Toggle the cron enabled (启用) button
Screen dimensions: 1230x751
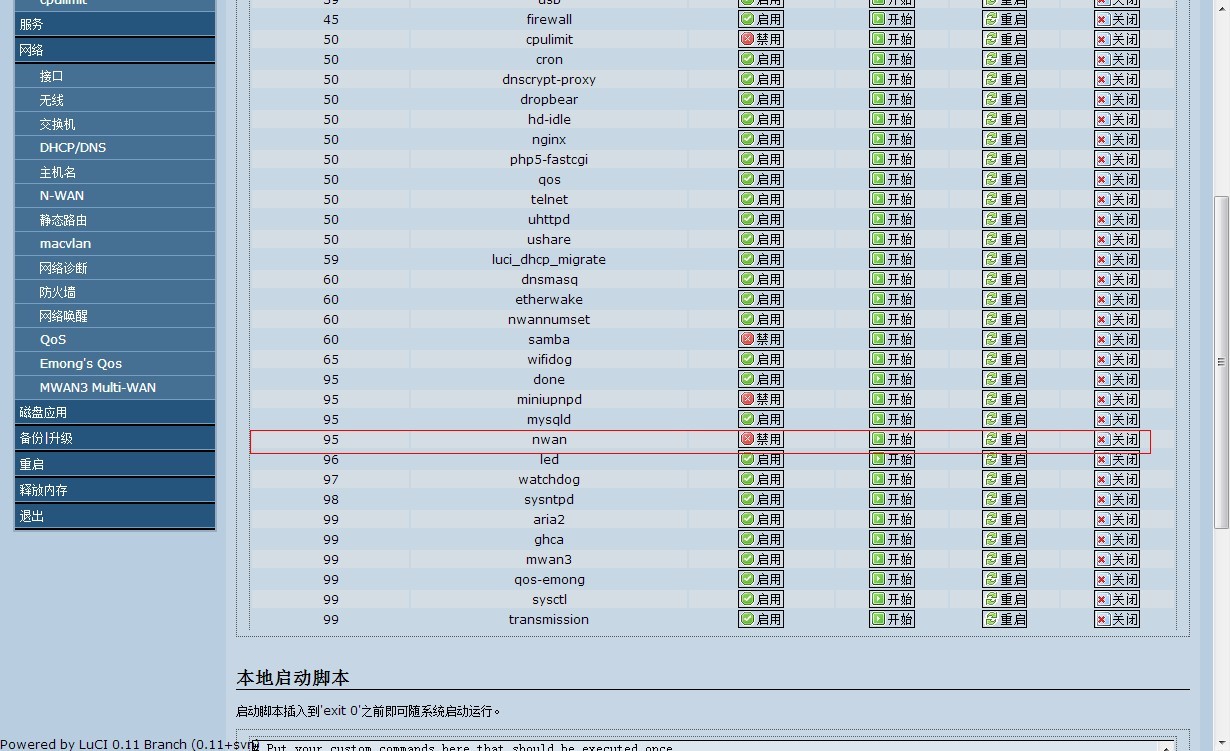coord(761,59)
